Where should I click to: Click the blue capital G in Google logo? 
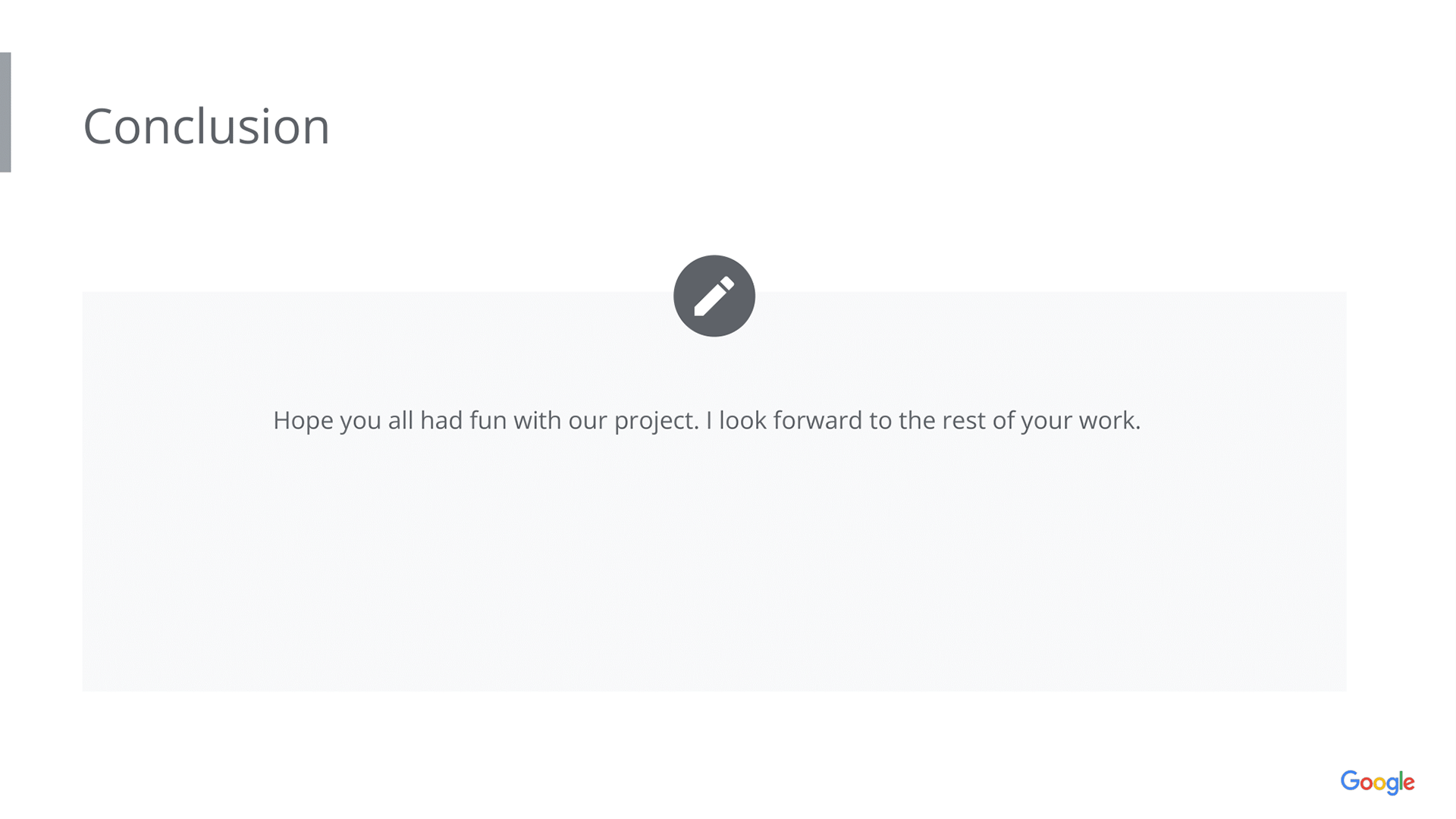click(1351, 781)
